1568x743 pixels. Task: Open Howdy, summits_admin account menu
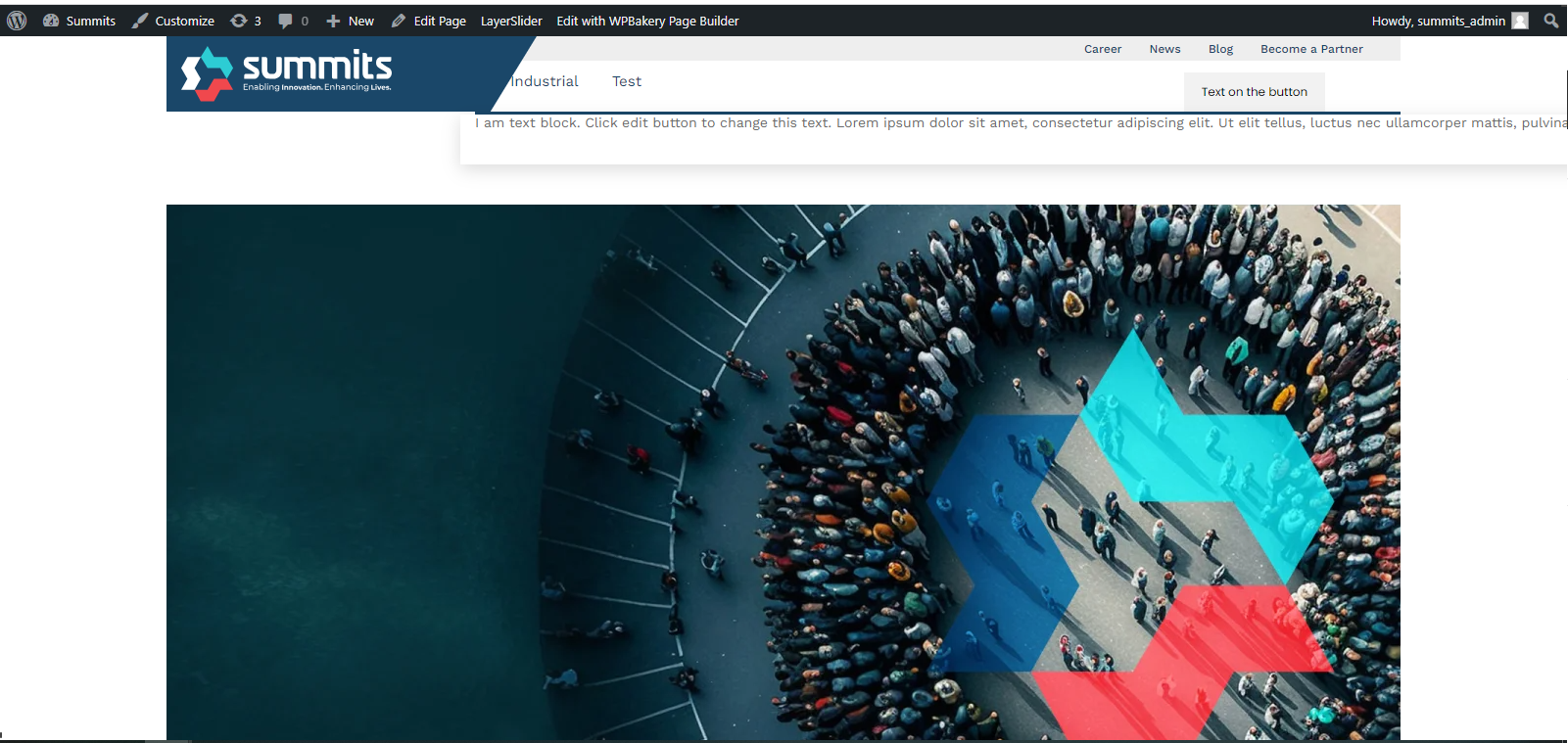(x=1449, y=21)
